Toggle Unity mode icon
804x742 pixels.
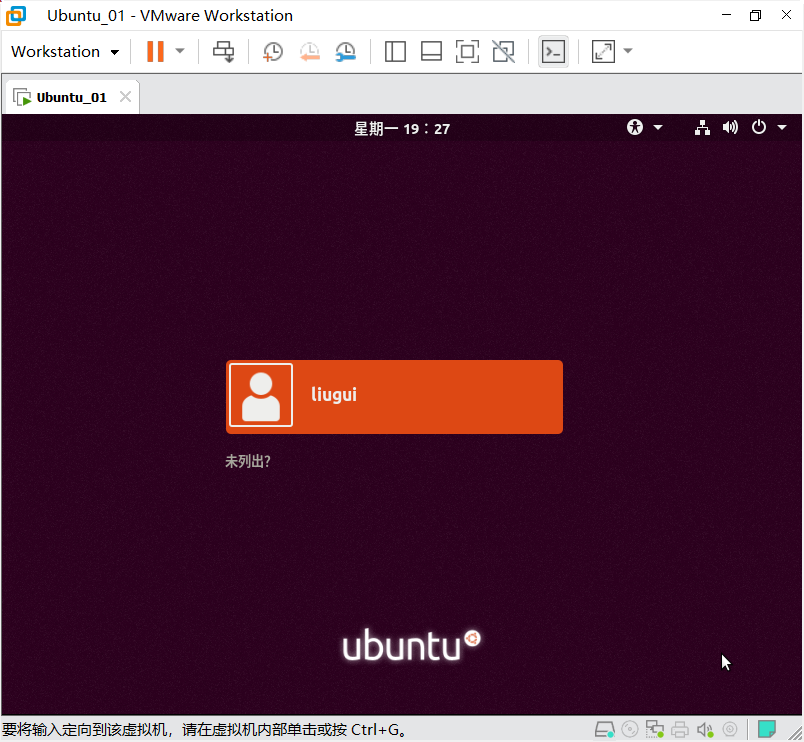click(504, 52)
